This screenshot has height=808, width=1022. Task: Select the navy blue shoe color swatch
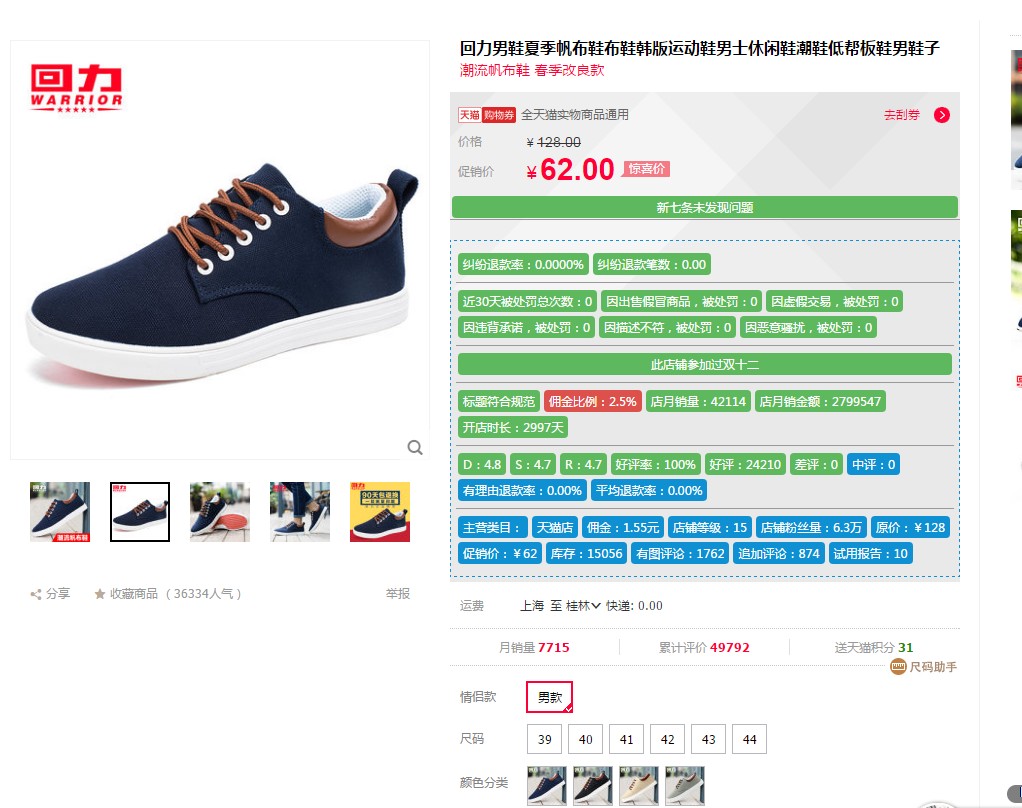point(547,786)
